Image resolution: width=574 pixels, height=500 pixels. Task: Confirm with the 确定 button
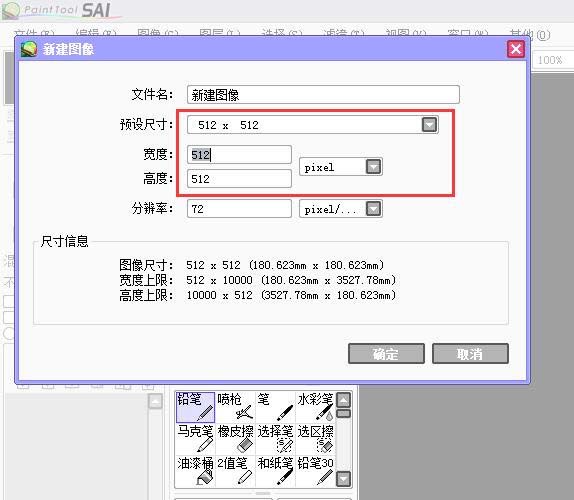point(386,354)
